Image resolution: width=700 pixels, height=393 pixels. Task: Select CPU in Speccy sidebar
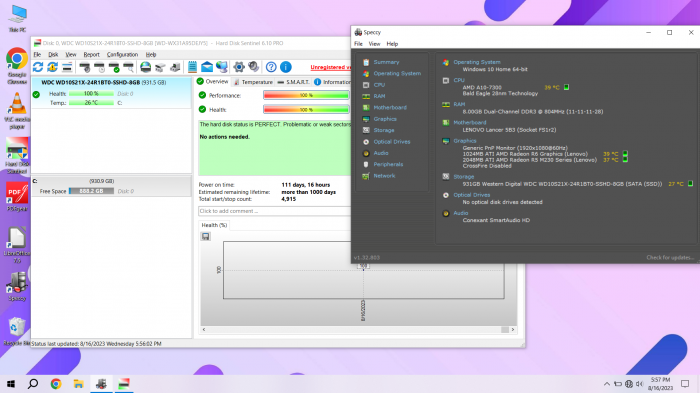pyautogui.click(x=379, y=85)
